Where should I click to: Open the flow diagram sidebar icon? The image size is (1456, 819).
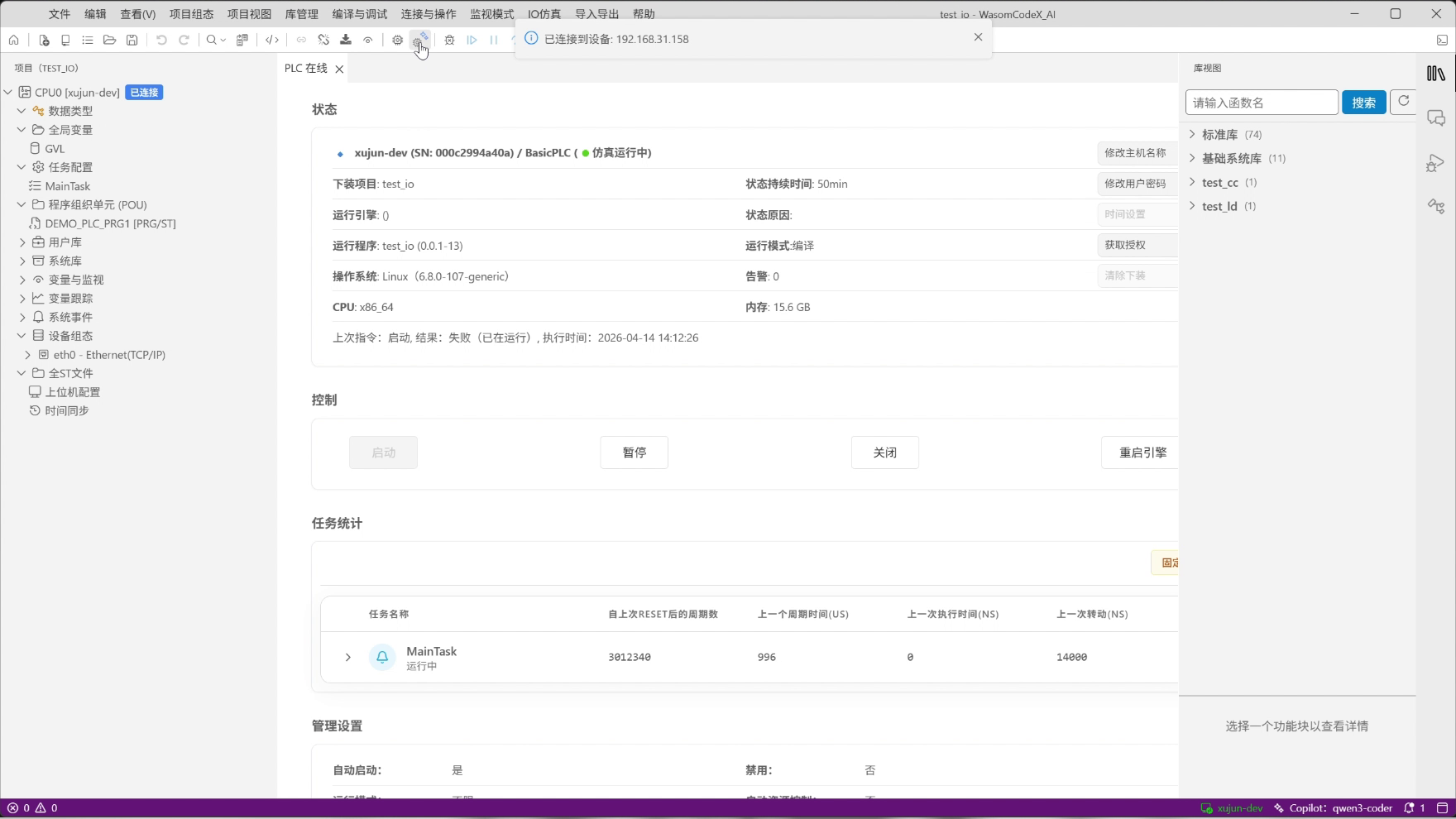(x=1436, y=206)
